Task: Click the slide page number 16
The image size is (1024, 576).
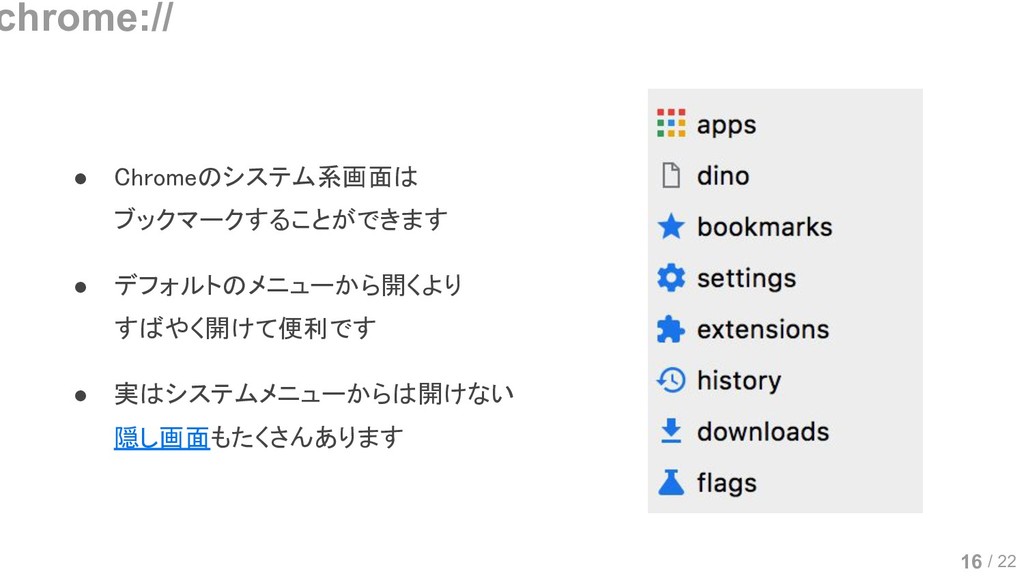Action: pos(971,562)
